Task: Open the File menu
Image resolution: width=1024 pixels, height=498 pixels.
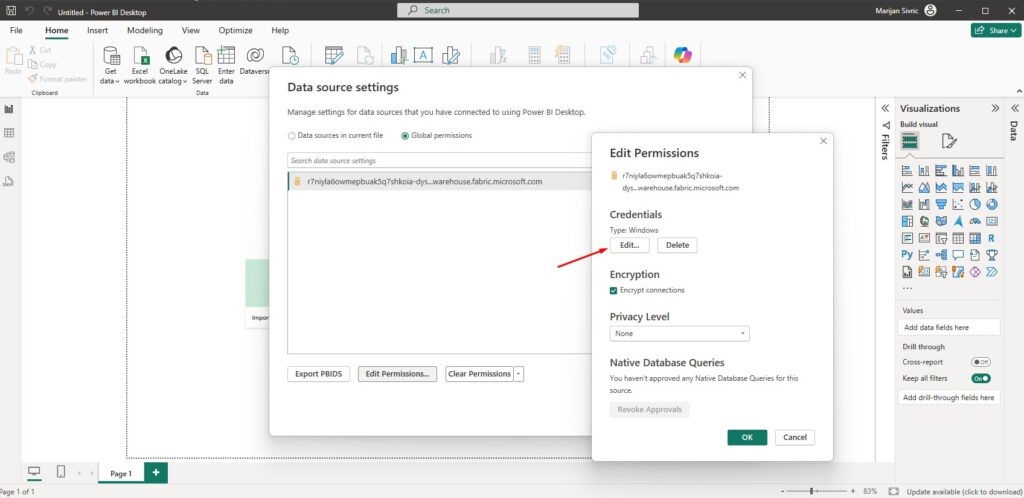Action: point(16,30)
